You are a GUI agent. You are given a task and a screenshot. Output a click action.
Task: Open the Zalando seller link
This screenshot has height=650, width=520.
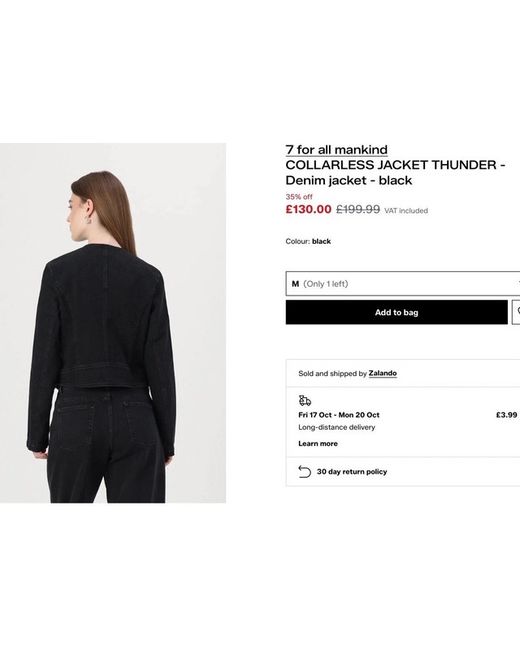(382, 373)
